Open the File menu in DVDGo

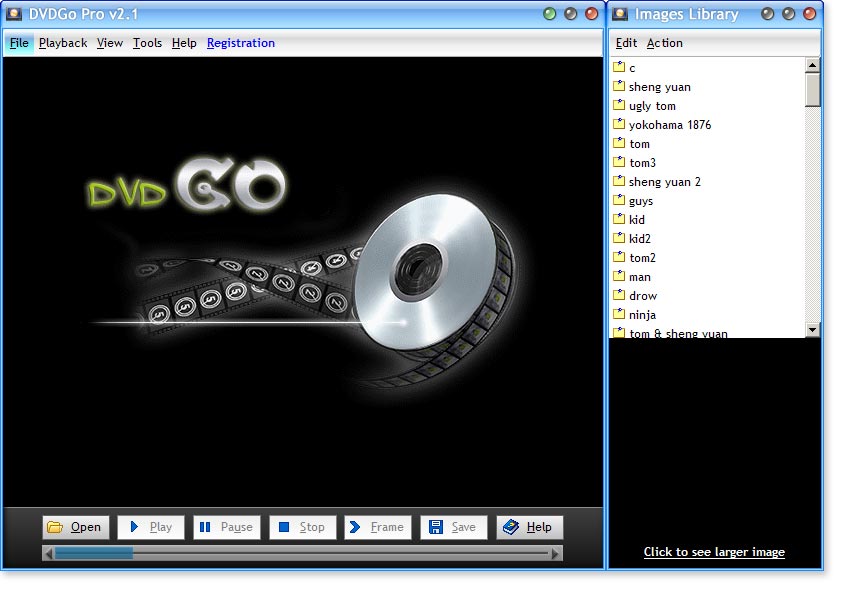click(x=19, y=43)
